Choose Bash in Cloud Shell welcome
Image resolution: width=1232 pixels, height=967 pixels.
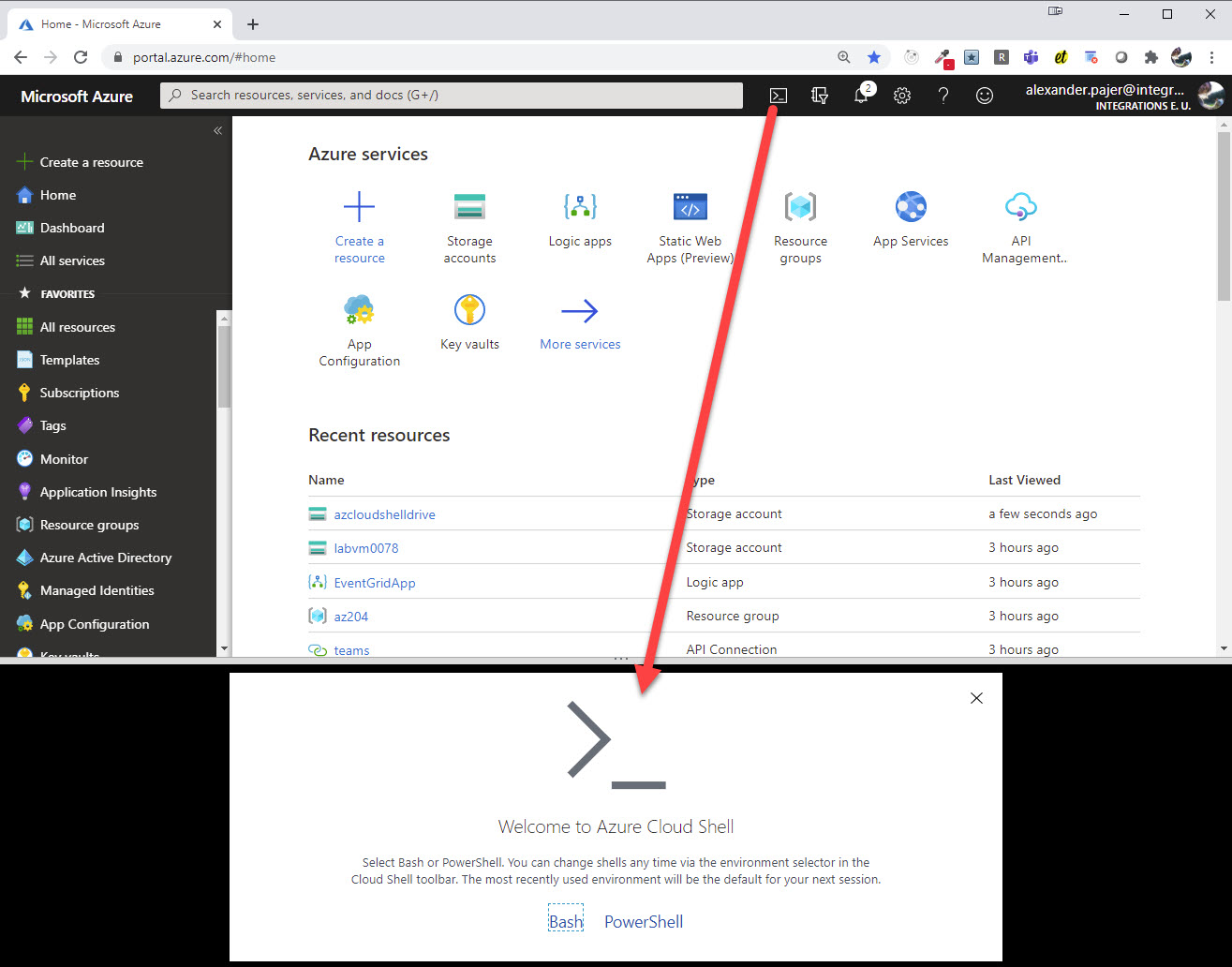566,922
